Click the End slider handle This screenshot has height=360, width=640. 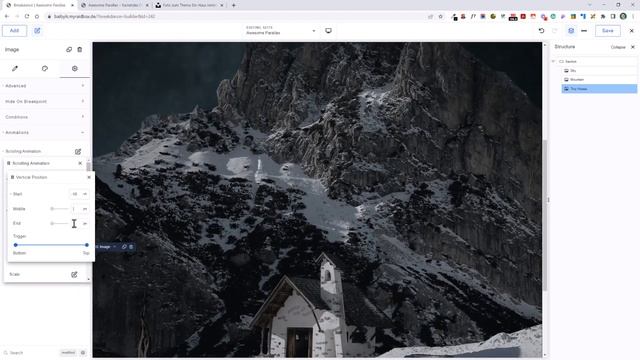pos(52,224)
